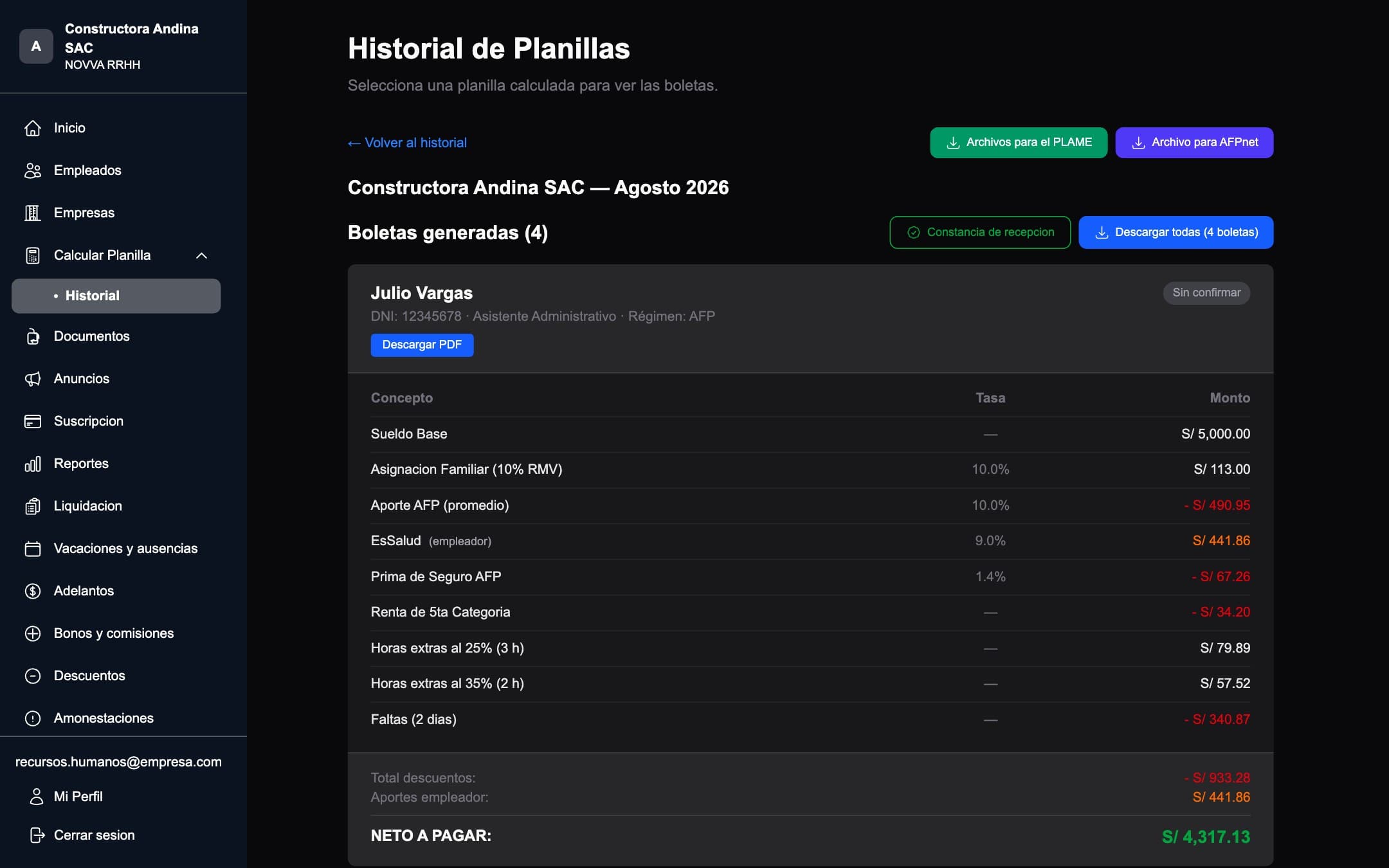Click the Renta de 5ta Categoria label
Screen dimensions: 1389x868
pos(440,612)
